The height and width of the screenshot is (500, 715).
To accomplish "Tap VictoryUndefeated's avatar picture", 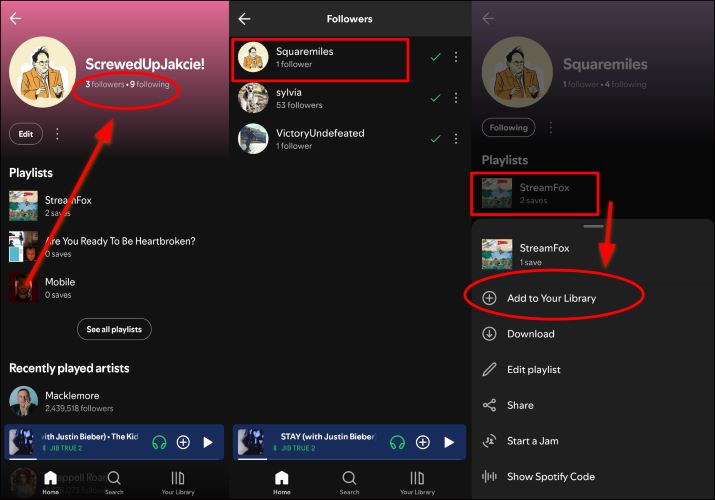I will click(x=253, y=139).
